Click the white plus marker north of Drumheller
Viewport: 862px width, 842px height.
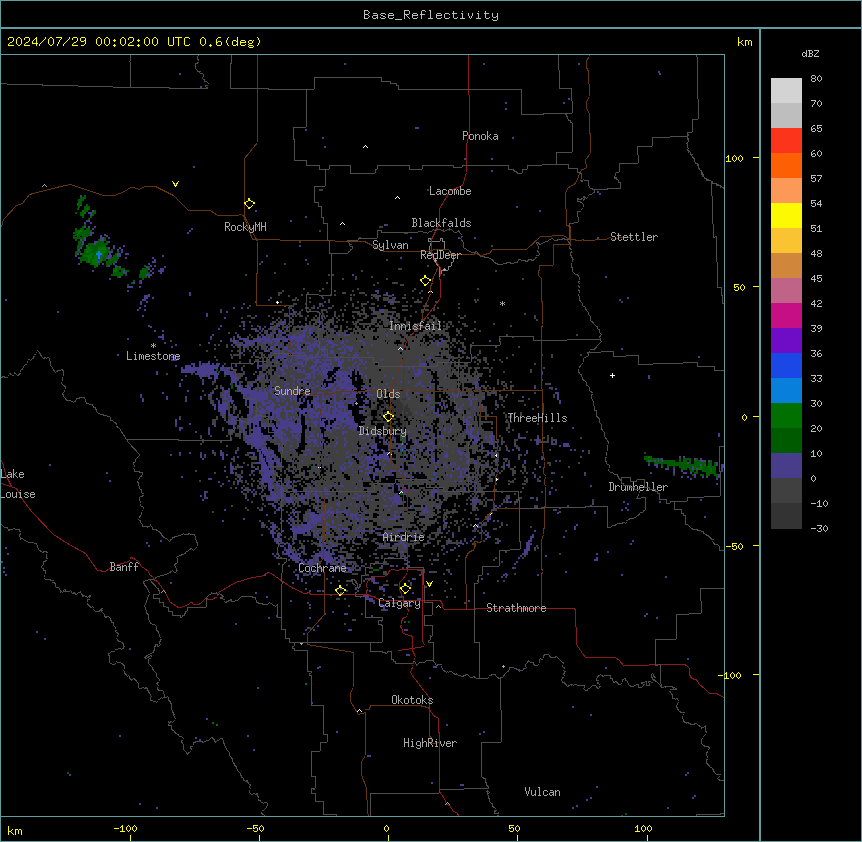(x=612, y=375)
